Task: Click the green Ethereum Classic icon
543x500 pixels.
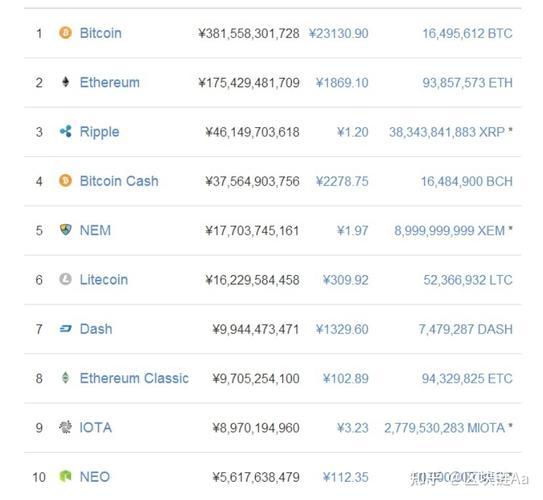Action: pyautogui.click(x=65, y=378)
